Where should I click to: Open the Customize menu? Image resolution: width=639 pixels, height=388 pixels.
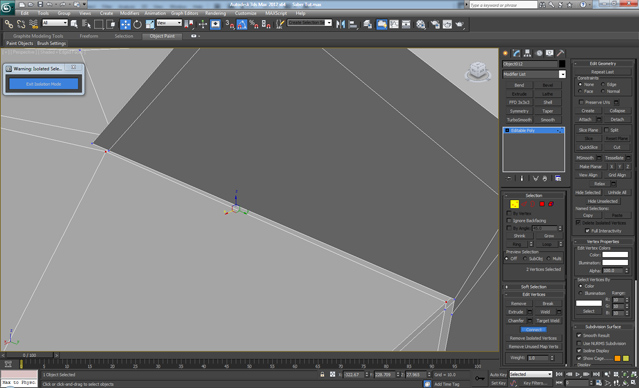245,13
